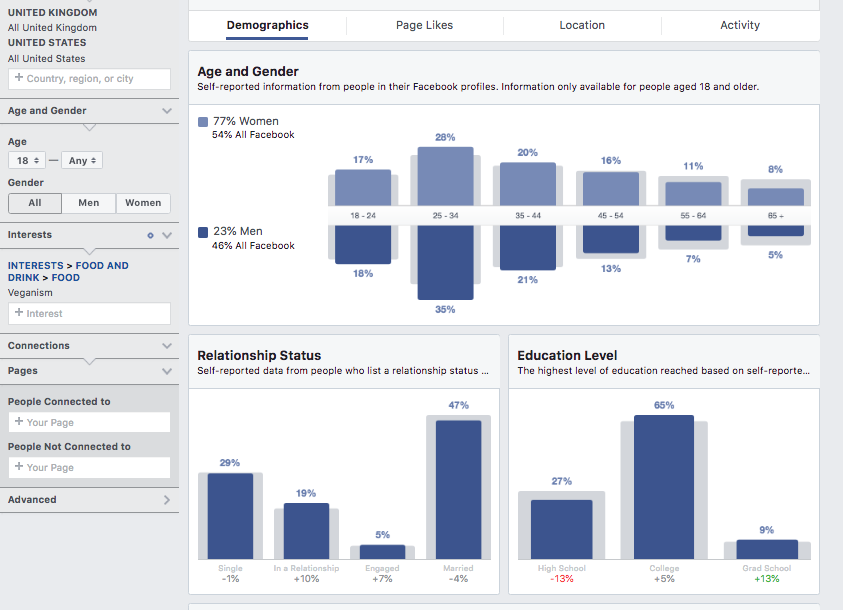Click the 65 + men bar
The image size is (843, 610).
point(776,231)
